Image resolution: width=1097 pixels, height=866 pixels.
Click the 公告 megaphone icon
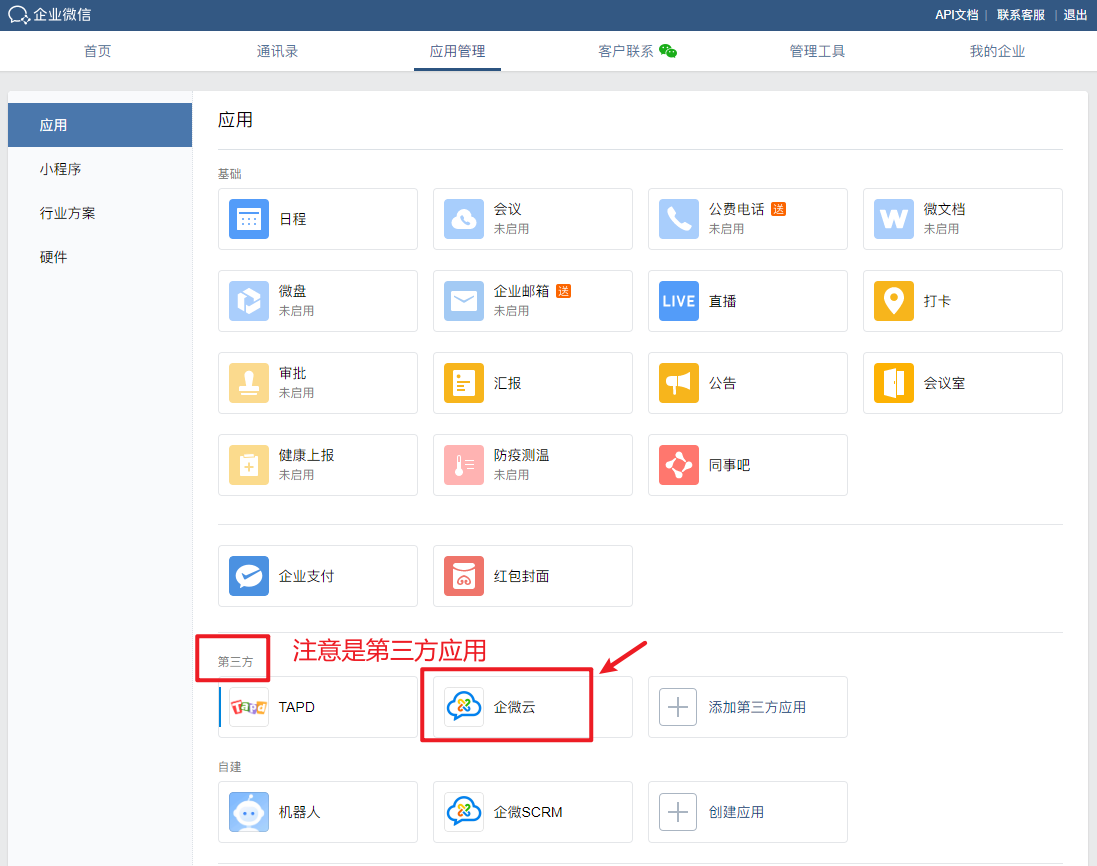(x=679, y=383)
